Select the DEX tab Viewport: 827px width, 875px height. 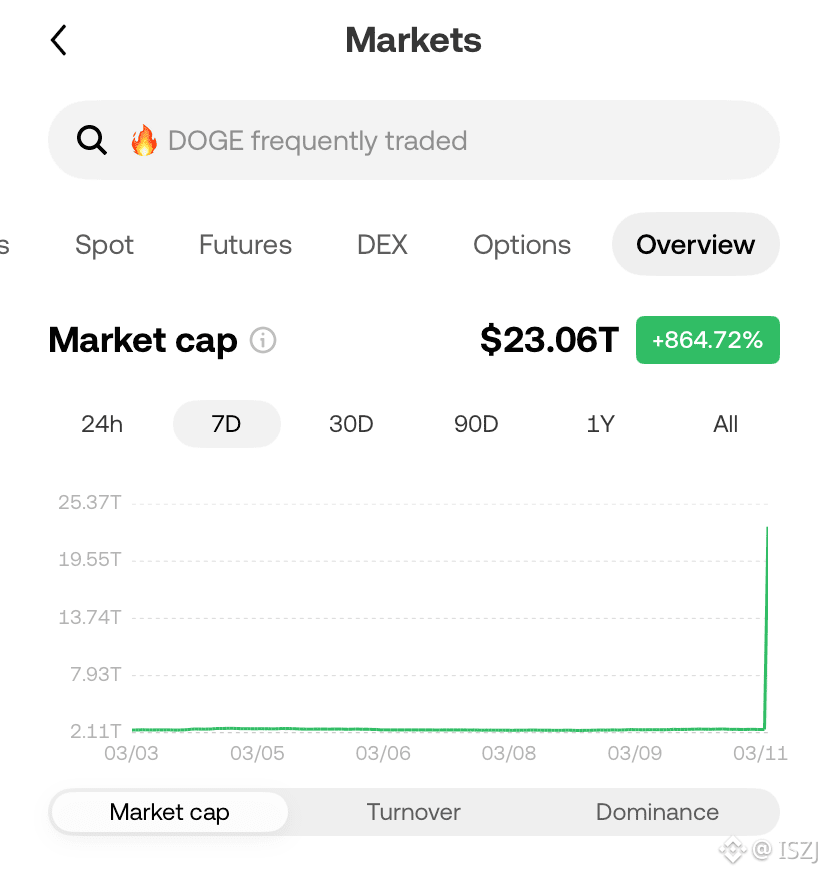click(x=382, y=244)
